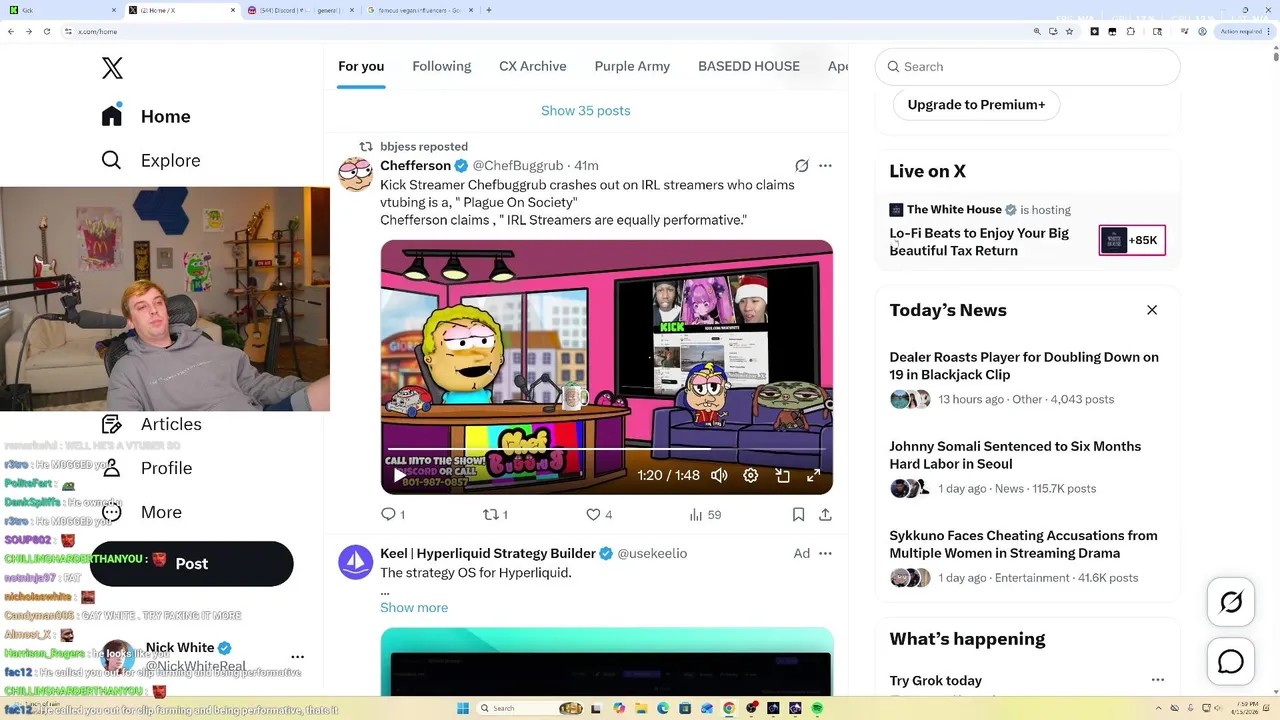
Task: Open @ChefBuggrub handle
Action: tap(518, 166)
